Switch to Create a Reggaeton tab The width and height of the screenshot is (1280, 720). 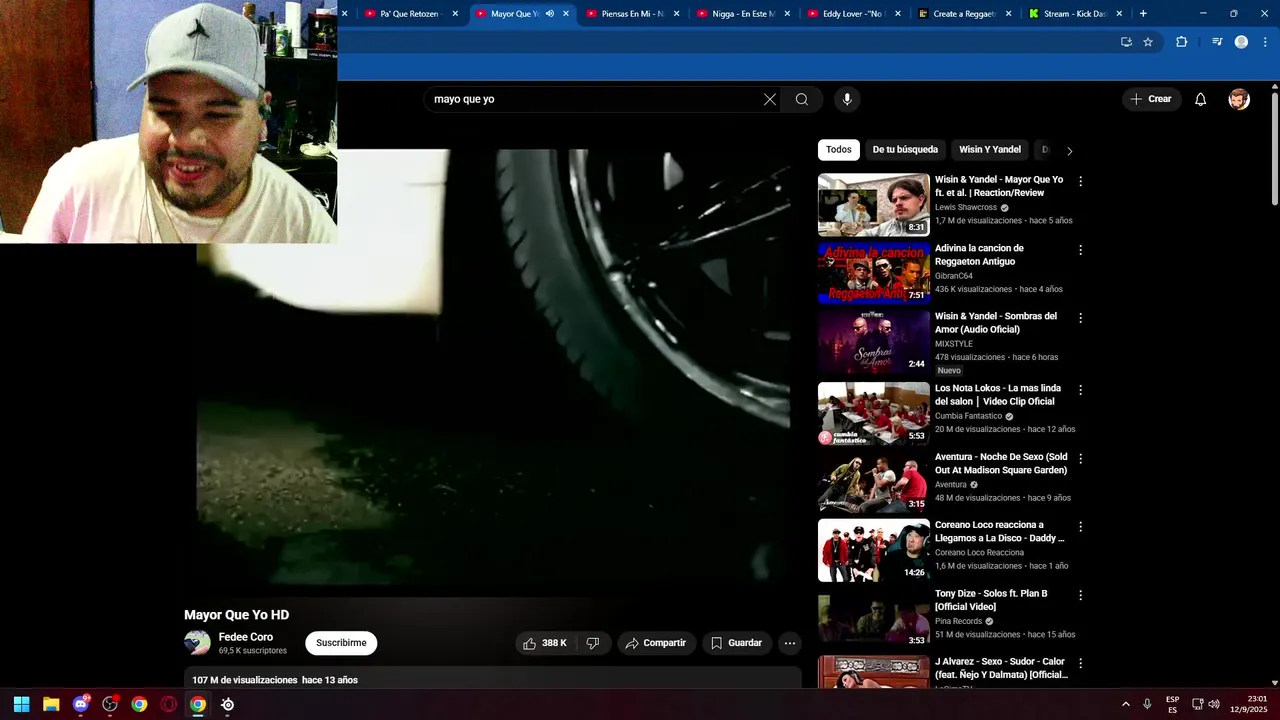(963, 14)
